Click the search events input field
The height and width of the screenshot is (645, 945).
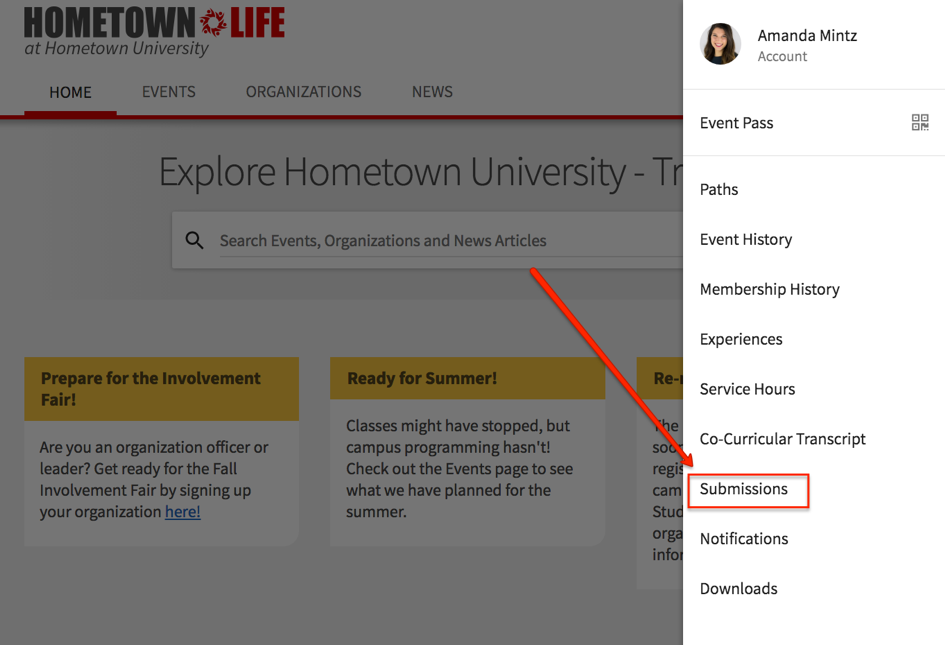tap(440, 241)
